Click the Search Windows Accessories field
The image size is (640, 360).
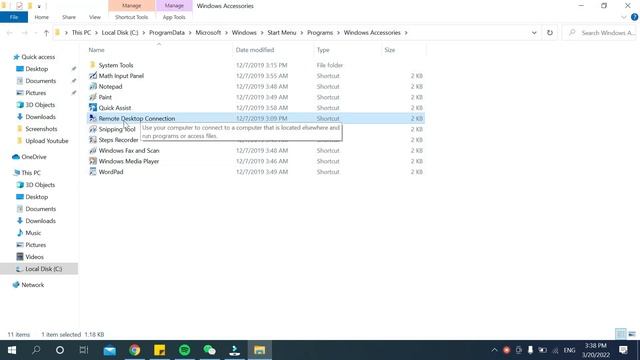click(601, 33)
